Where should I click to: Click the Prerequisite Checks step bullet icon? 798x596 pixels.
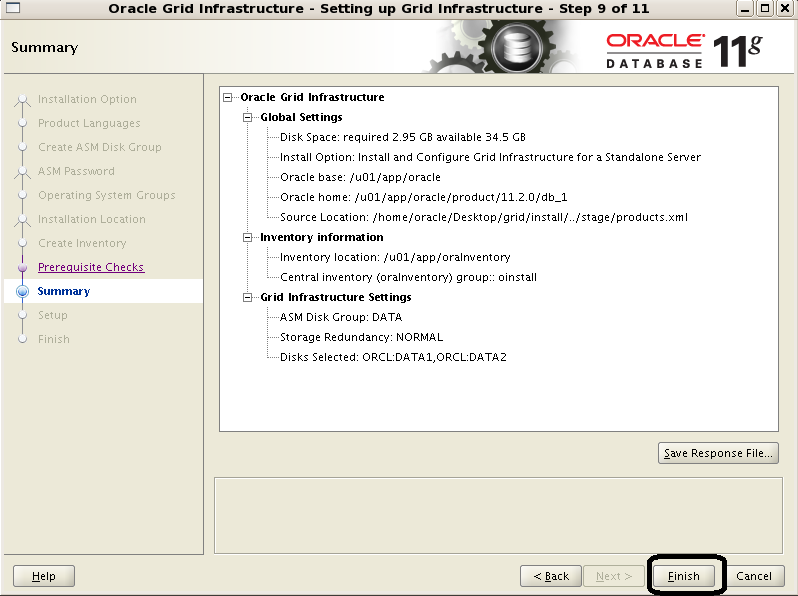[x=22, y=267]
